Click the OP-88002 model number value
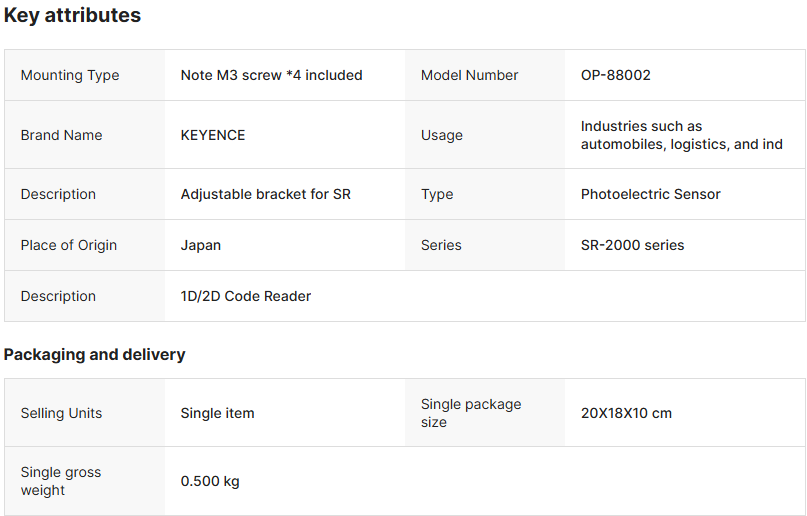This screenshot has height=516, width=807. (615, 75)
